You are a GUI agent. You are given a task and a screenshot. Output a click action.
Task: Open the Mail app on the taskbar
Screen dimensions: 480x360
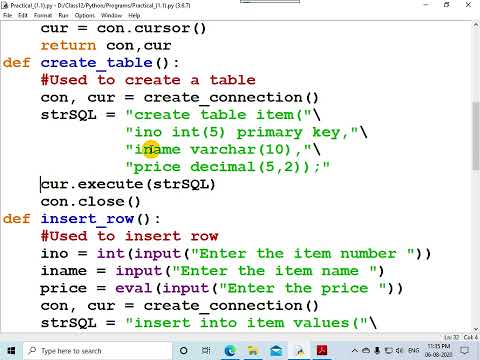[276, 351]
